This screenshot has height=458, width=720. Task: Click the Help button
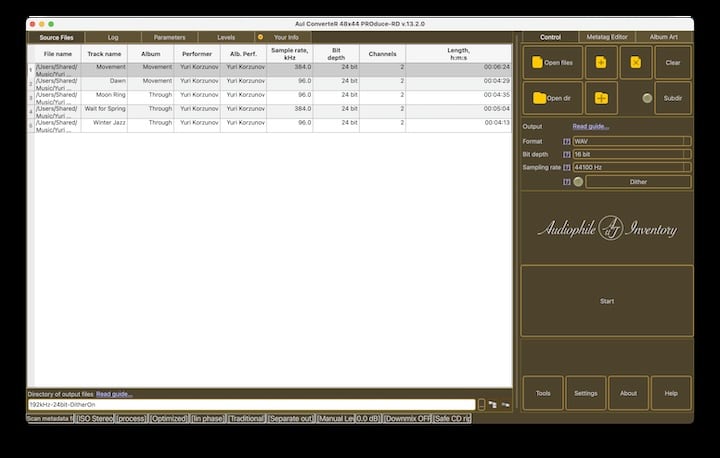[x=671, y=393]
